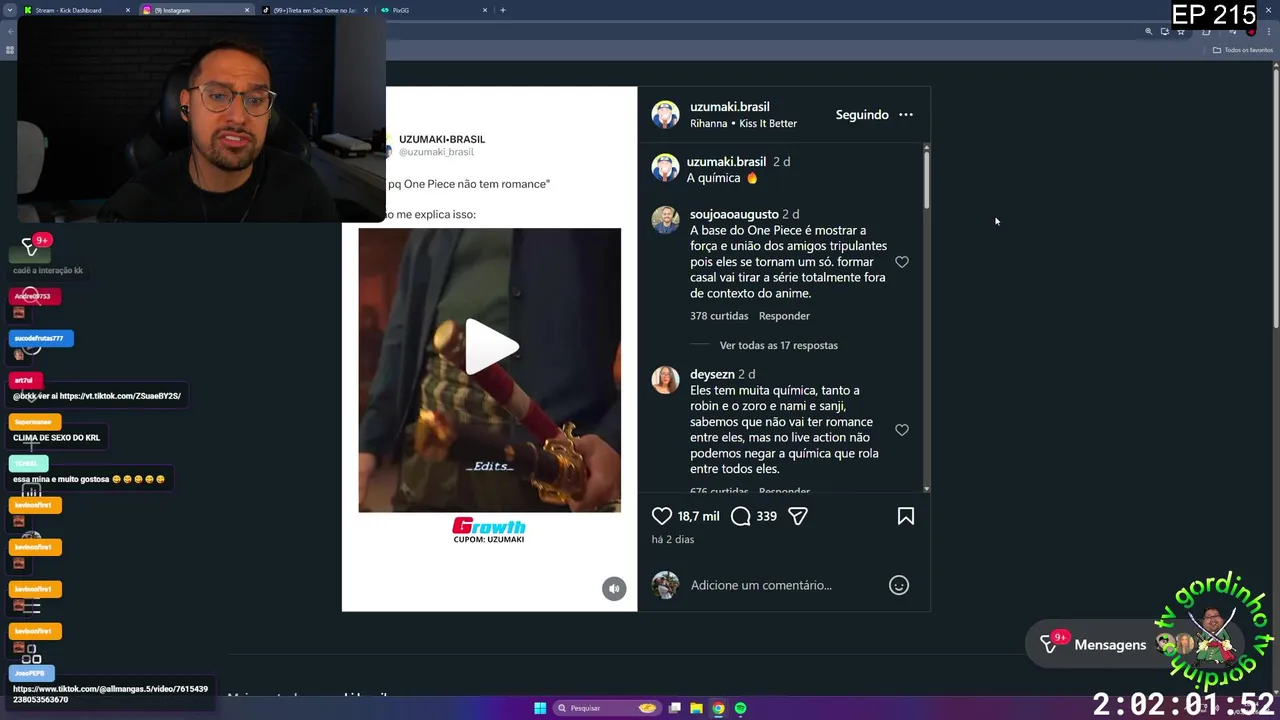
Task: Click deysezn's avatar picture
Action: point(665,380)
